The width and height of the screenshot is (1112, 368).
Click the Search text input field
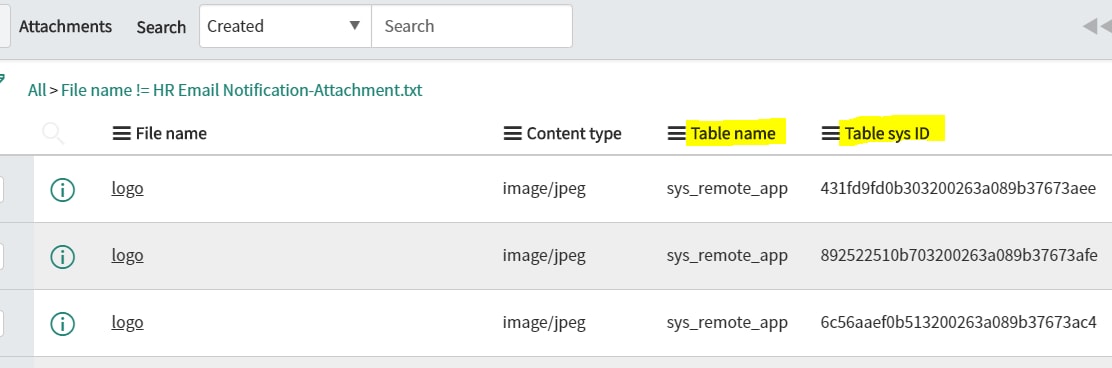click(x=472, y=26)
